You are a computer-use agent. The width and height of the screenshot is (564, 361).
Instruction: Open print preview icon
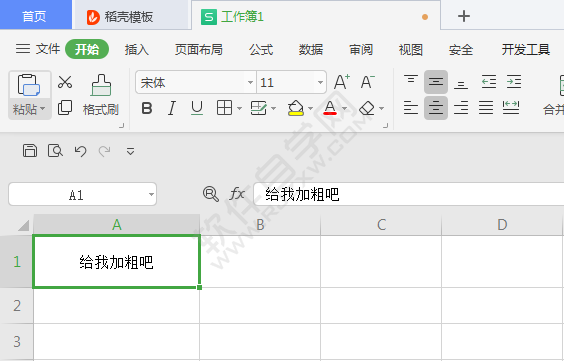point(55,151)
